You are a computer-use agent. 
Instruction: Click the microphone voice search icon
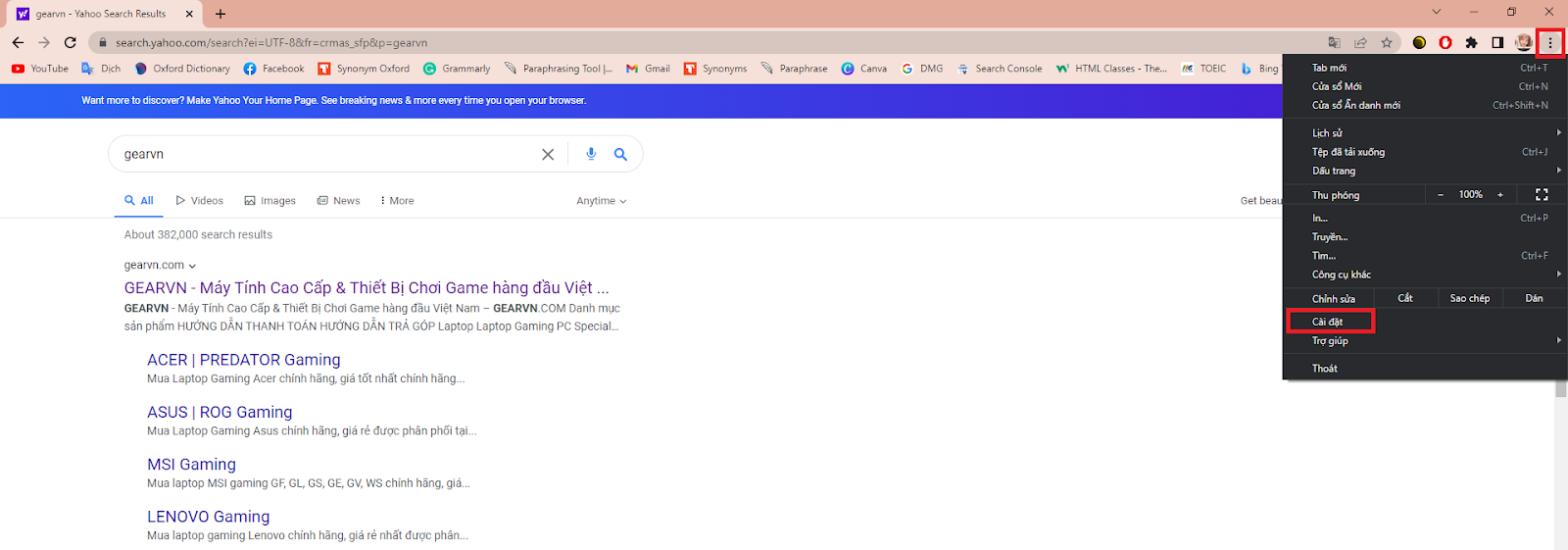pyautogui.click(x=591, y=154)
